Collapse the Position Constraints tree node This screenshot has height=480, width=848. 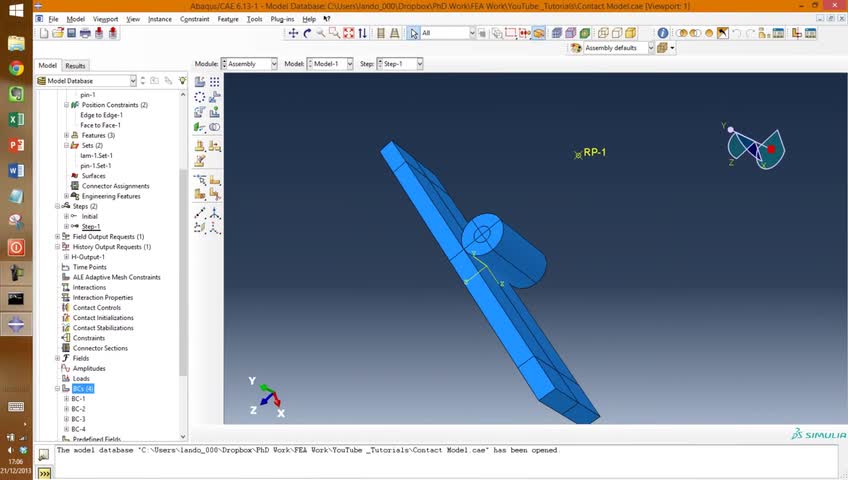[x=67, y=105]
